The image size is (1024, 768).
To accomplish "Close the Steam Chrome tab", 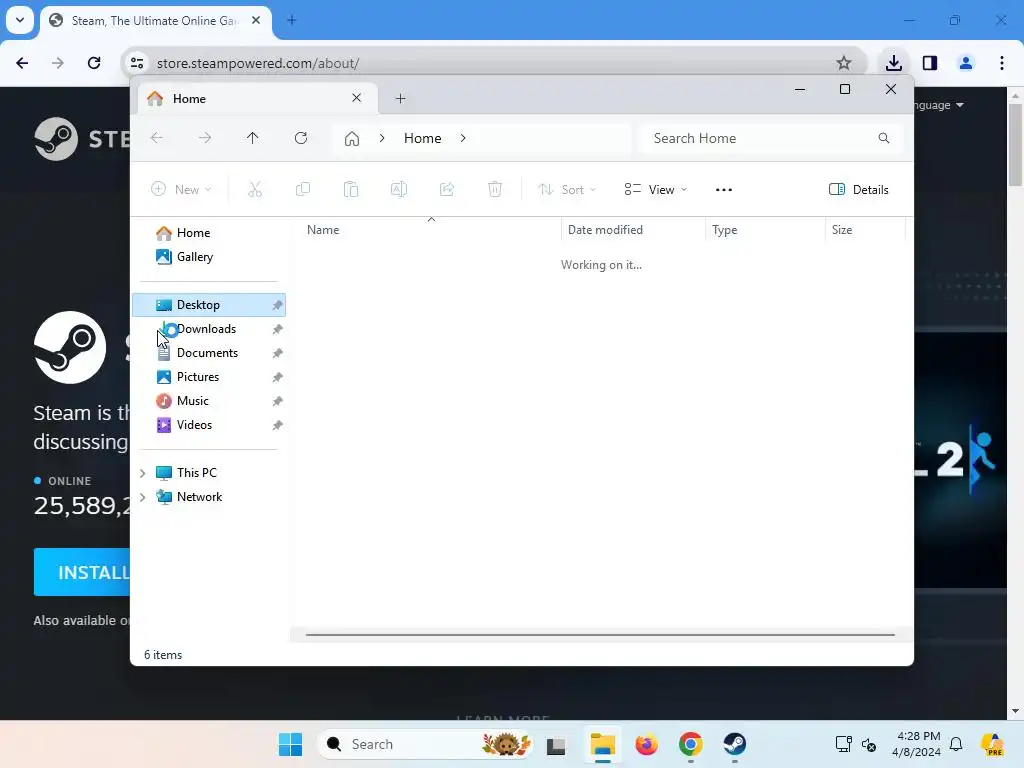I will point(256,20).
